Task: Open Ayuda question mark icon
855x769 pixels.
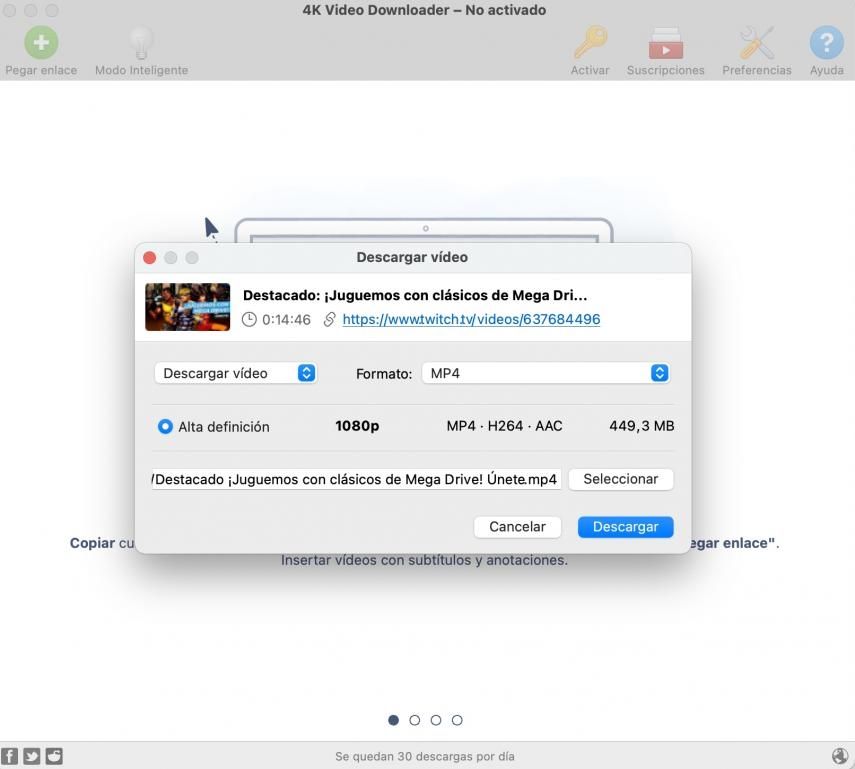Action: (x=826, y=43)
